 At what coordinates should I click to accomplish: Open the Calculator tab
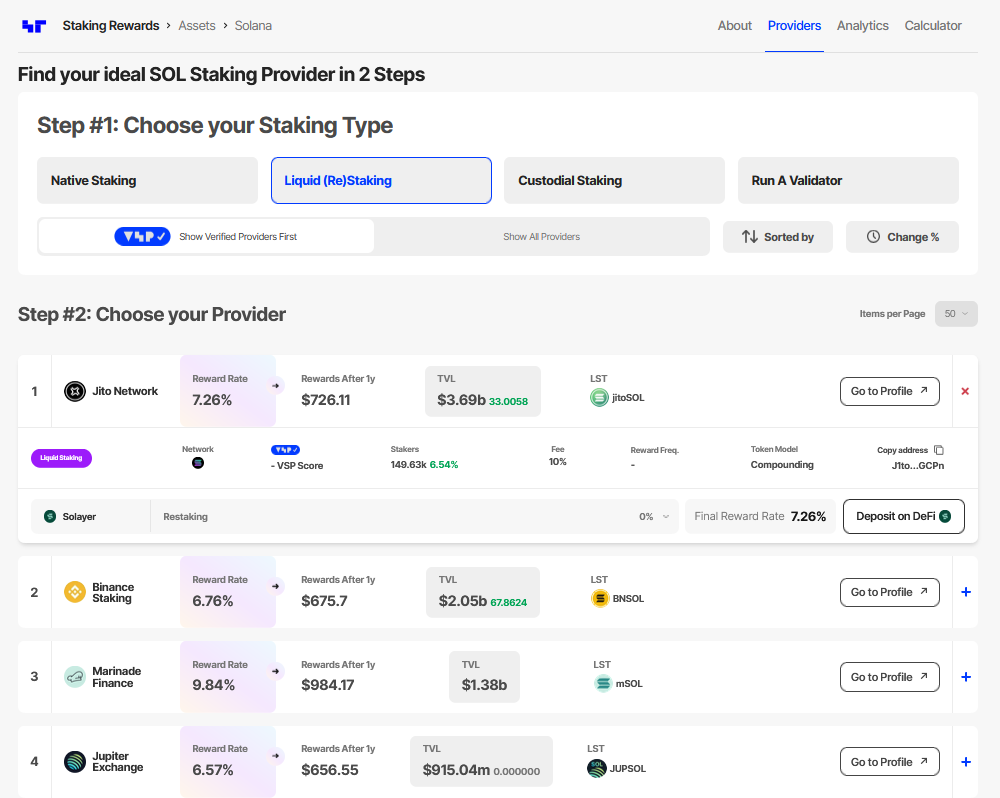point(932,26)
